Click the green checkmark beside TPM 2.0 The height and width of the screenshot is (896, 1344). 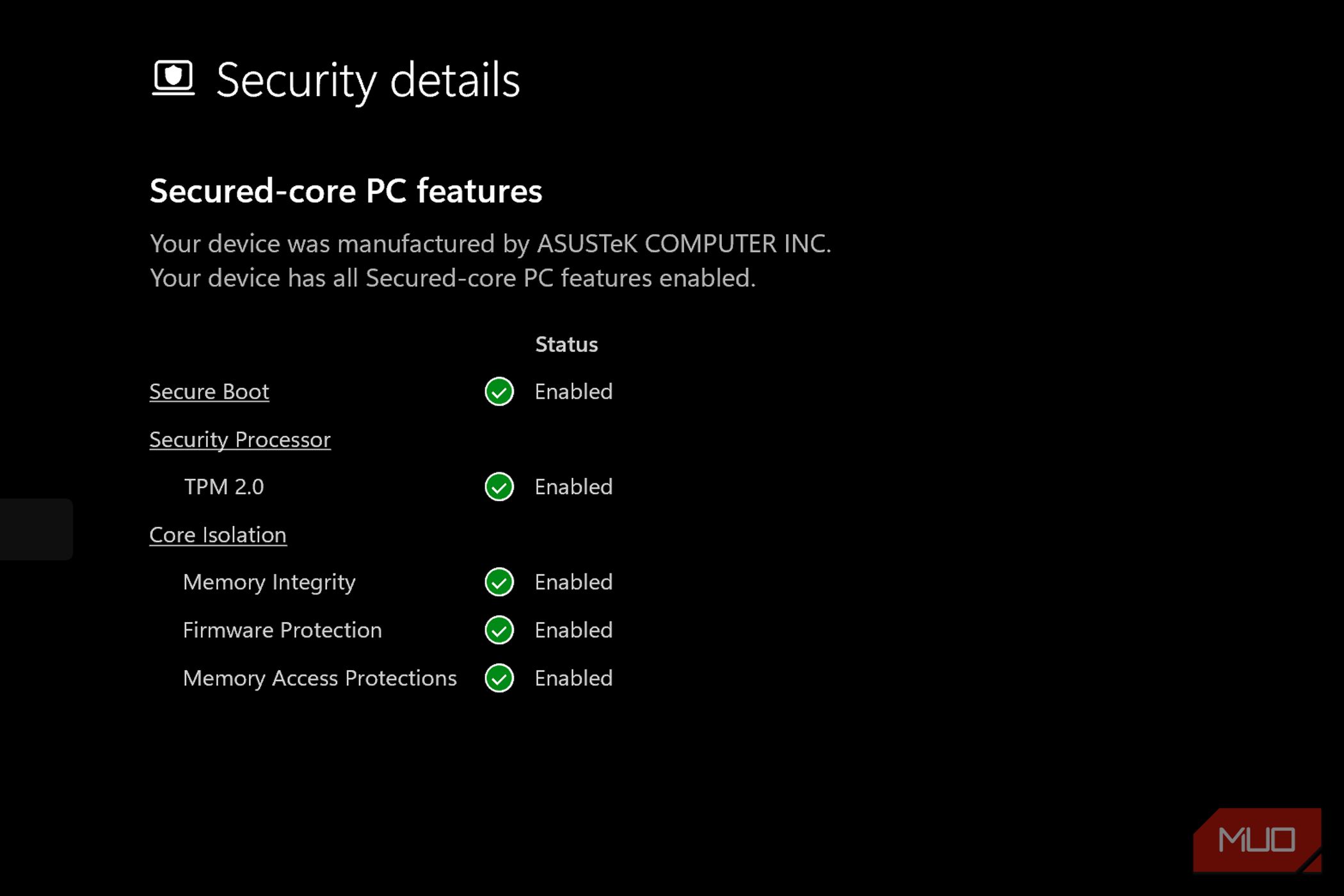(499, 487)
